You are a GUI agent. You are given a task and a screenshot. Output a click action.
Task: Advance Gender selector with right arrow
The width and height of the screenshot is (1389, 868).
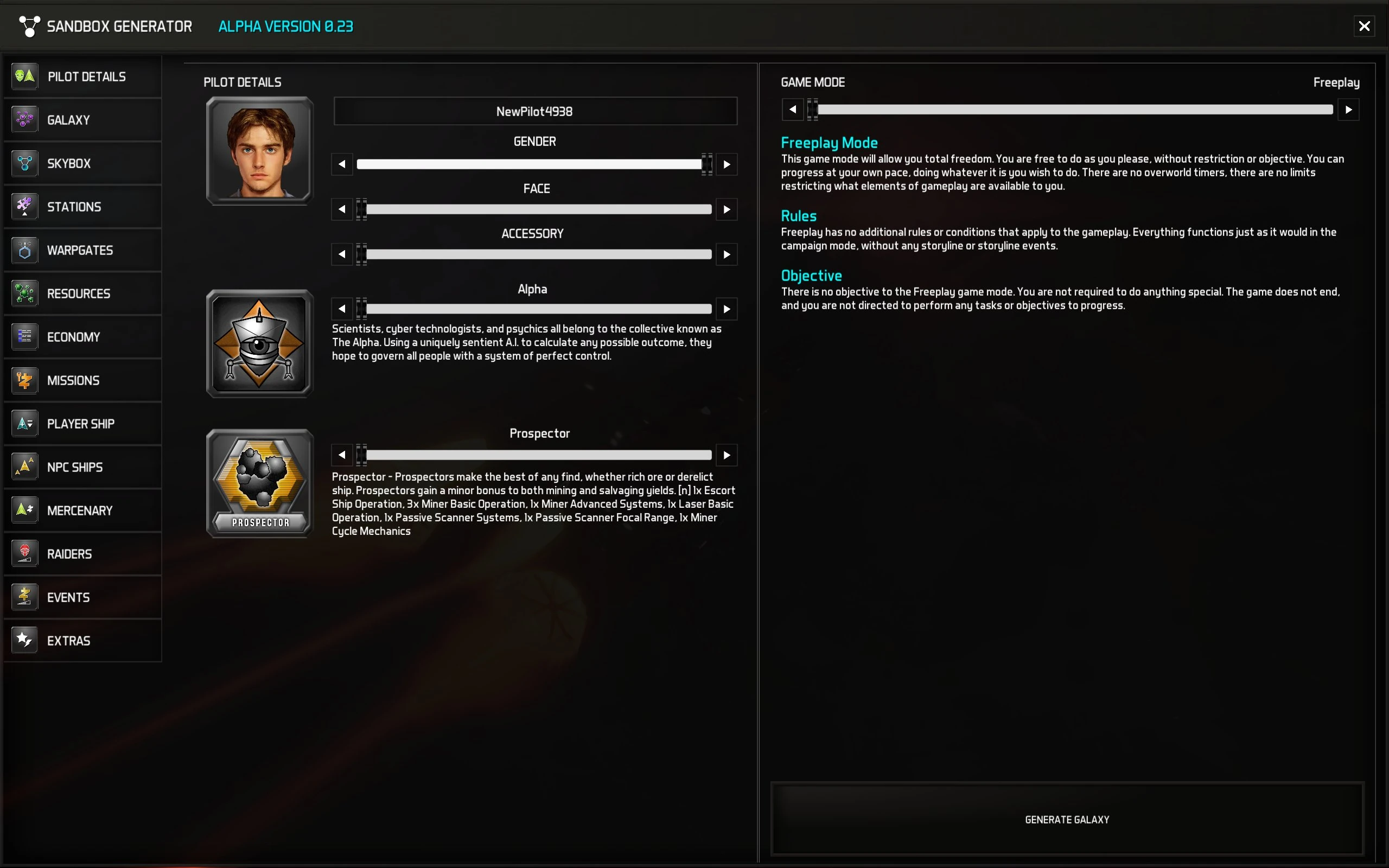point(727,164)
